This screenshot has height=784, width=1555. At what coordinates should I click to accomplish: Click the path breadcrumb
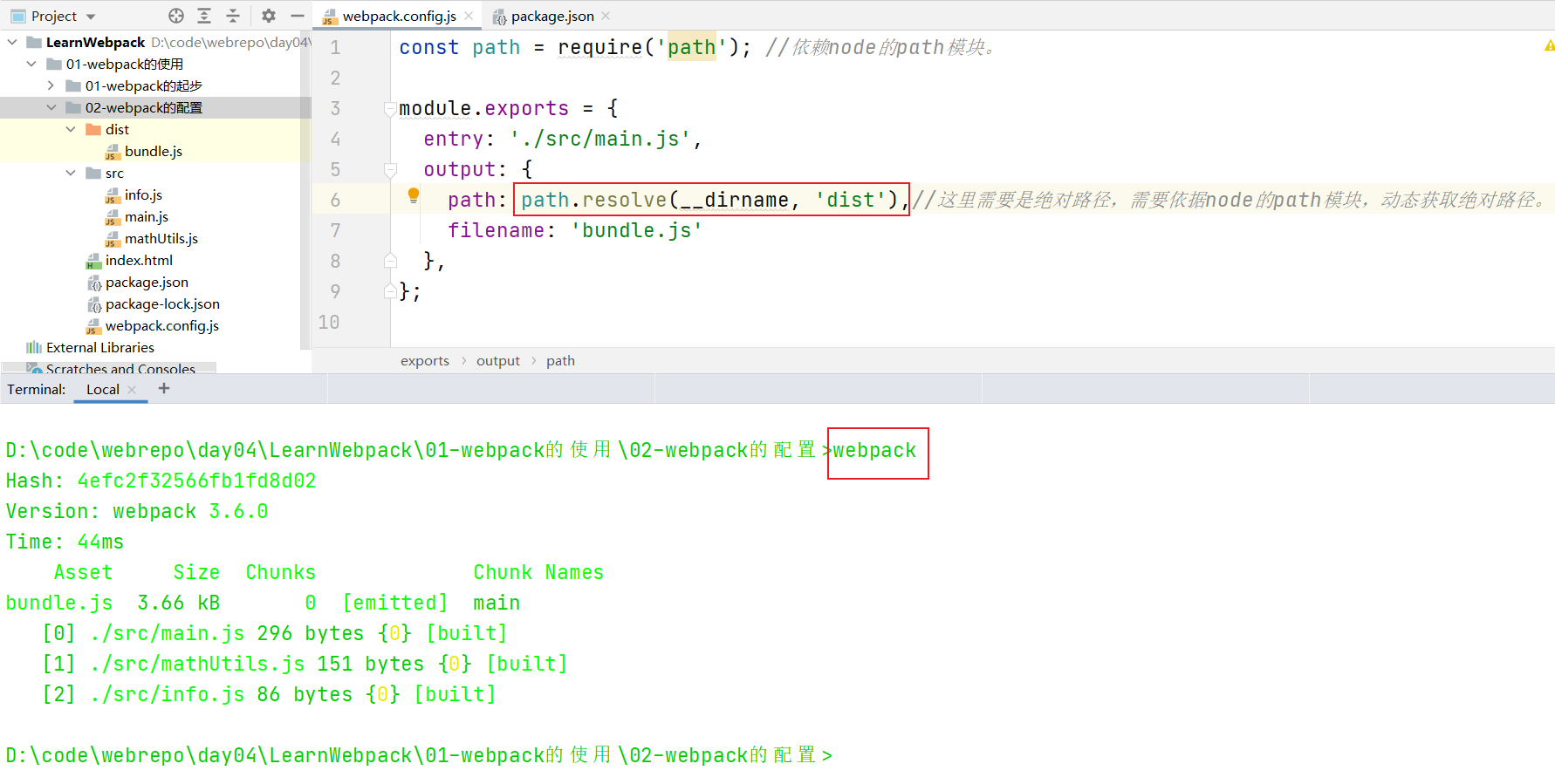click(560, 360)
